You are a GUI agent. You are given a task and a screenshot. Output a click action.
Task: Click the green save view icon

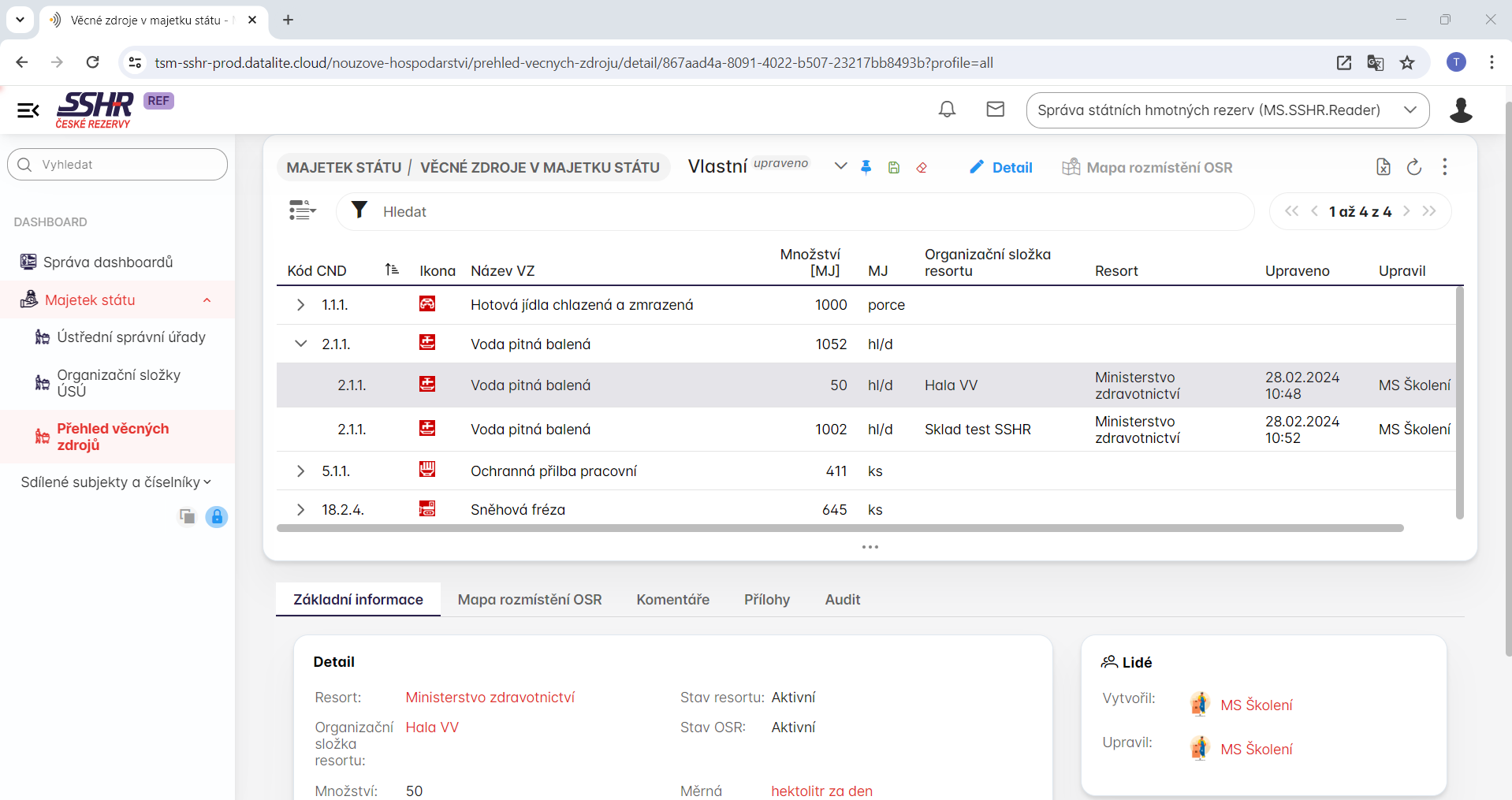893,167
